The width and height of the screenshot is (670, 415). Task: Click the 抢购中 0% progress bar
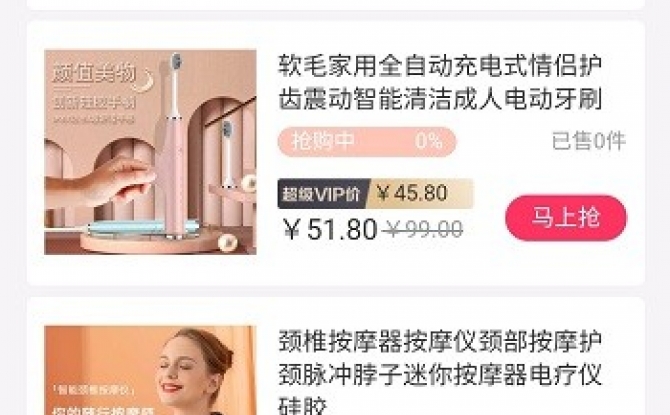coord(367,141)
